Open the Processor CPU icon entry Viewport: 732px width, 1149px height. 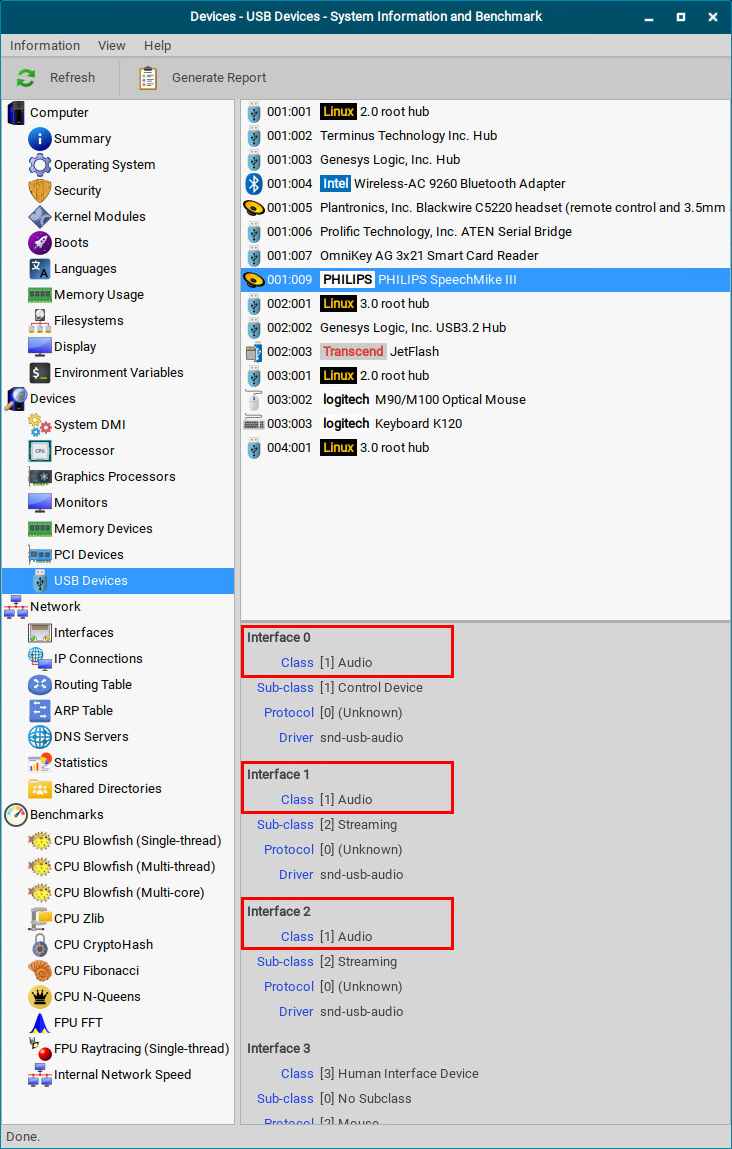[x=40, y=450]
